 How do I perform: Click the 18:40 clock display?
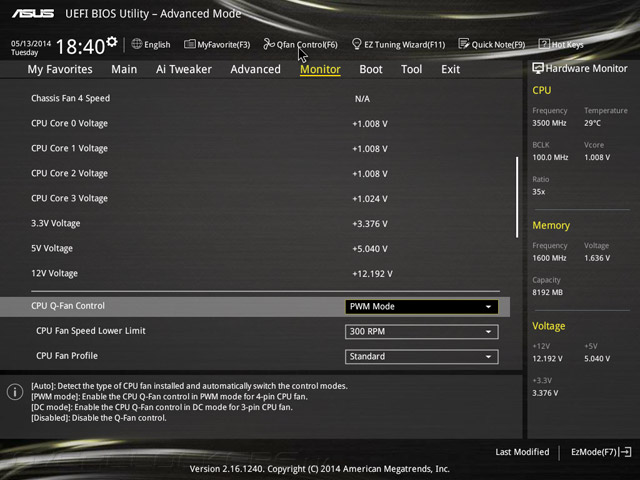click(80, 46)
